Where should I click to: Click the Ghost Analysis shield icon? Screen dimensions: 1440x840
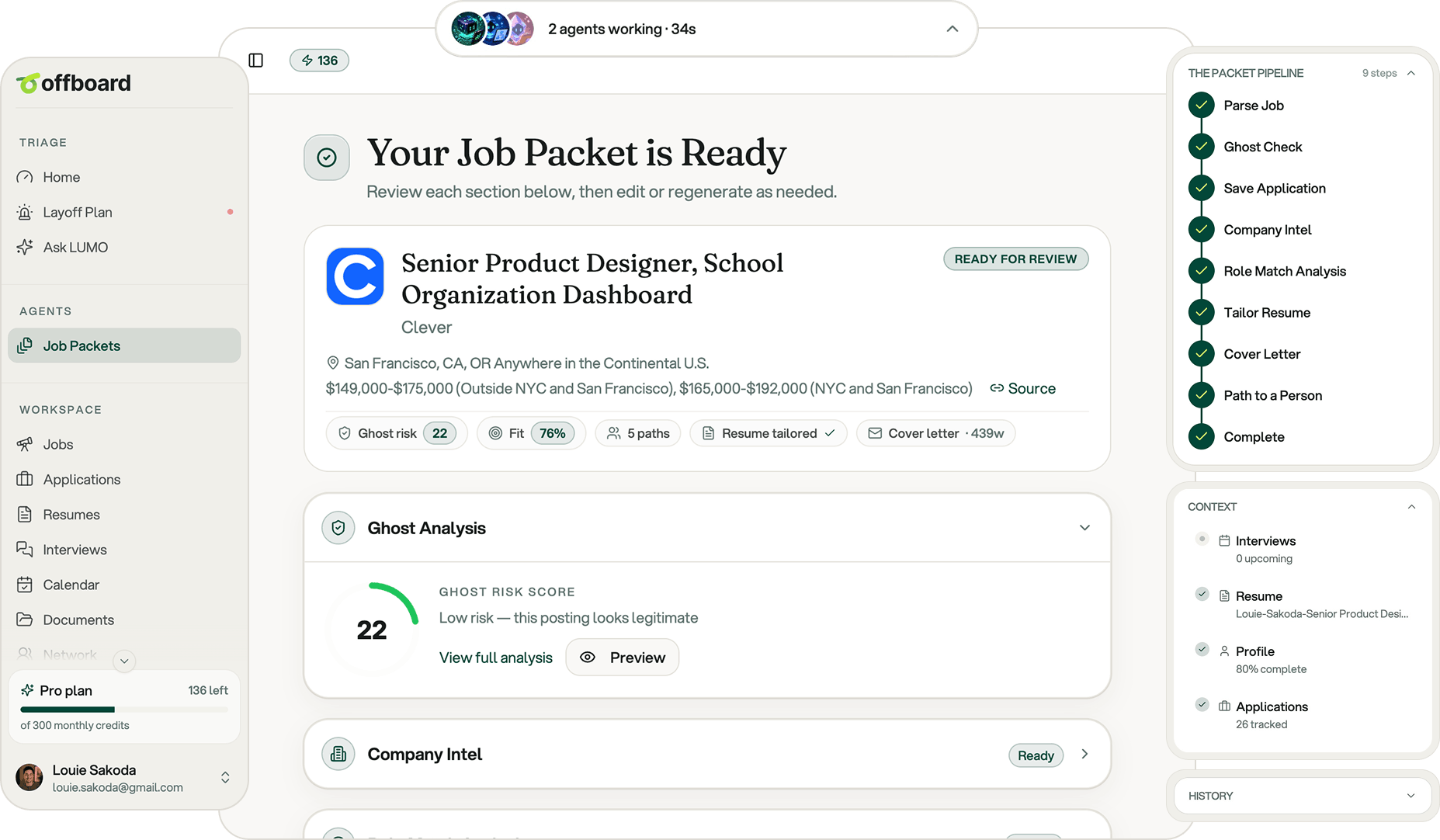338,528
